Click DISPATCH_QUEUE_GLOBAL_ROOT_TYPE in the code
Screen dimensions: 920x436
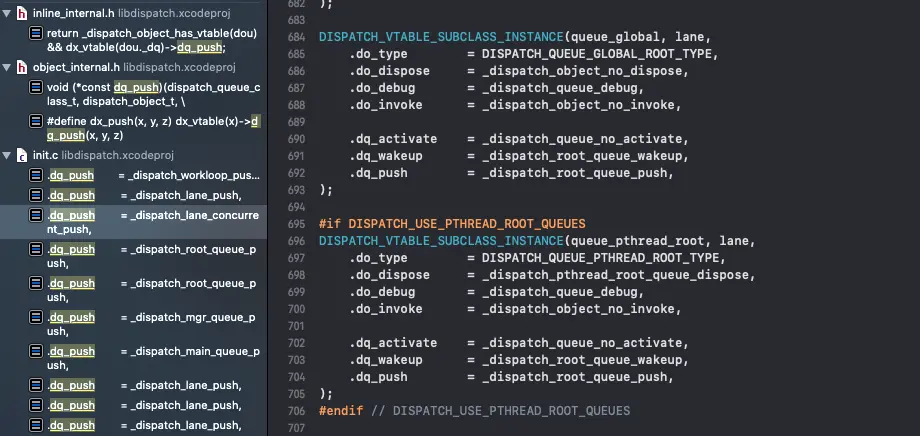point(597,54)
